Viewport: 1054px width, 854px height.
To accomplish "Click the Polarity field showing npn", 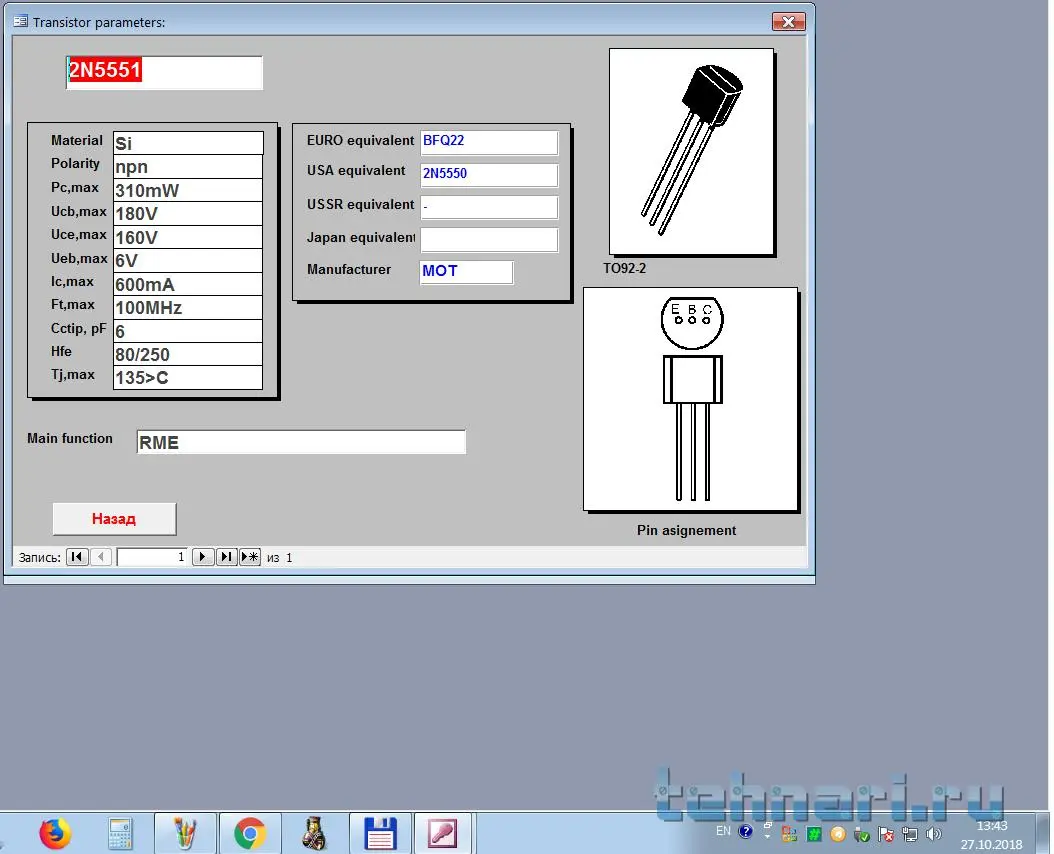I will point(188,167).
